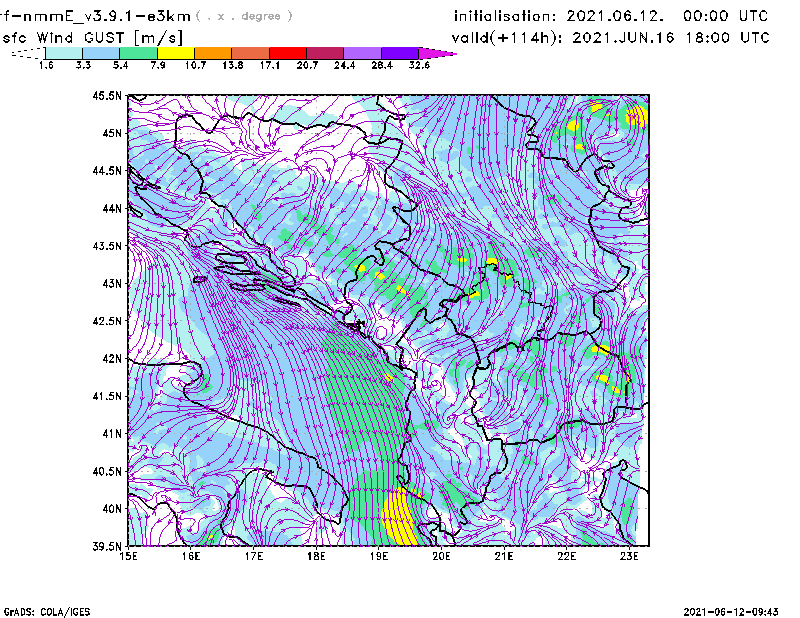This screenshot has width=800, height=618.
Task: Click the 41N latitude label
Action: click(112, 434)
